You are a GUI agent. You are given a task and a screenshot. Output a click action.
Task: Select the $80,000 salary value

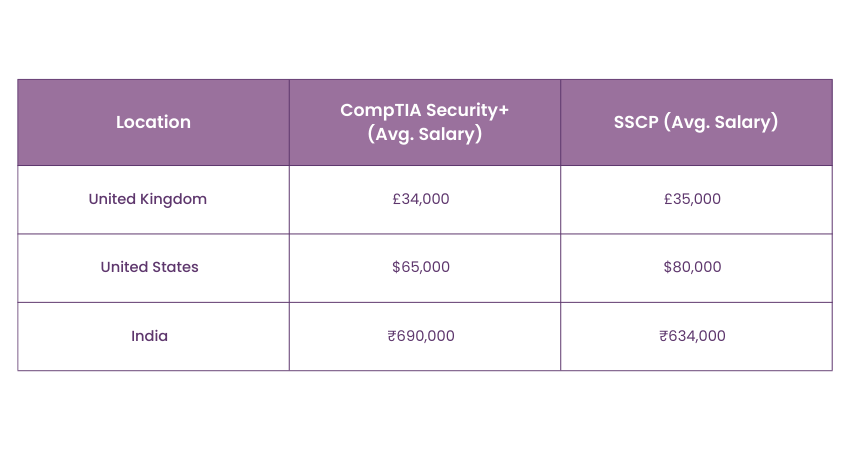(692, 267)
